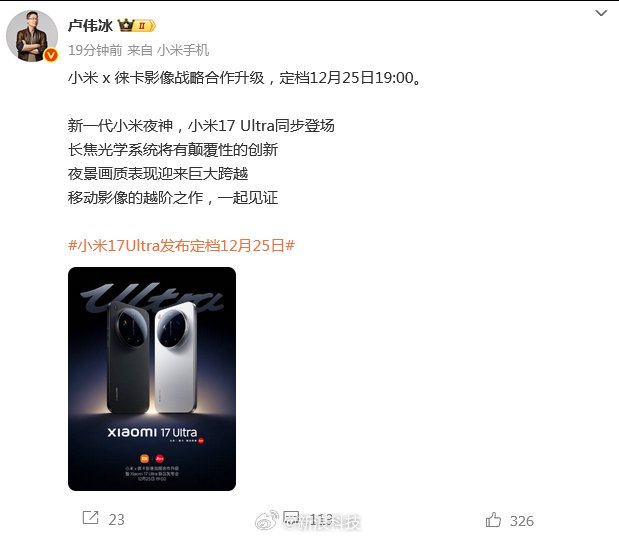The height and width of the screenshot is (538, 619).
Task: Like the post with thumbs-up icon
Action: (x=493, y=520)
